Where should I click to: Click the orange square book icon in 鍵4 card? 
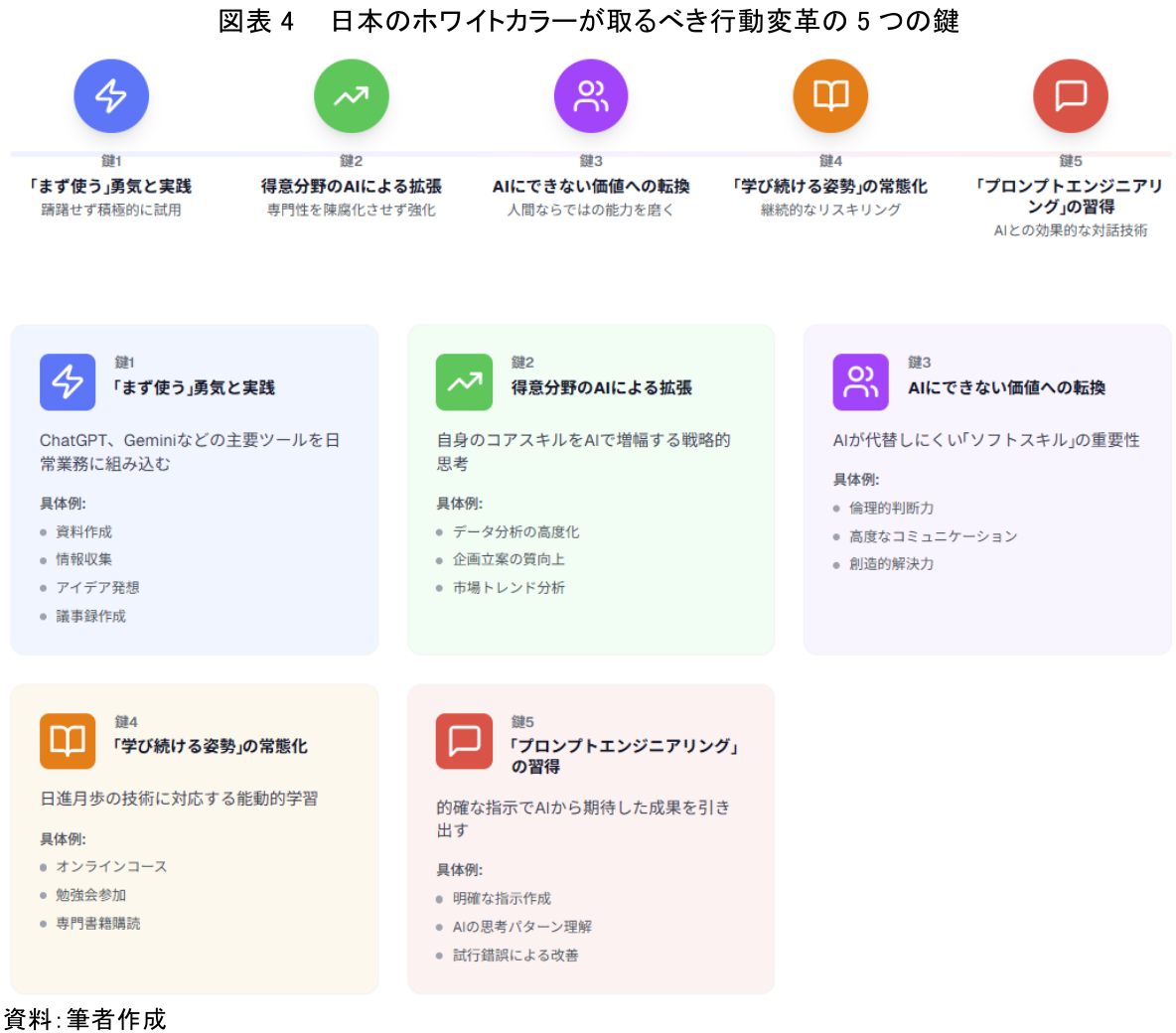coord(68,741)
